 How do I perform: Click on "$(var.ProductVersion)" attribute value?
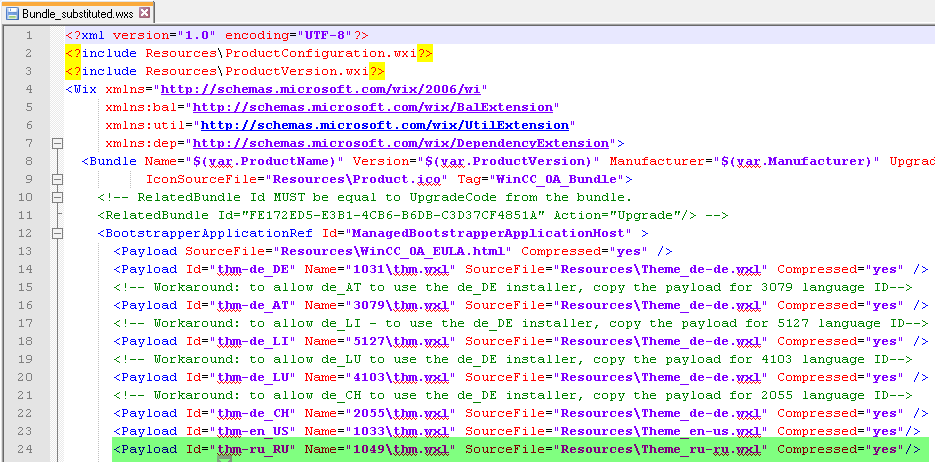[509, 161]
